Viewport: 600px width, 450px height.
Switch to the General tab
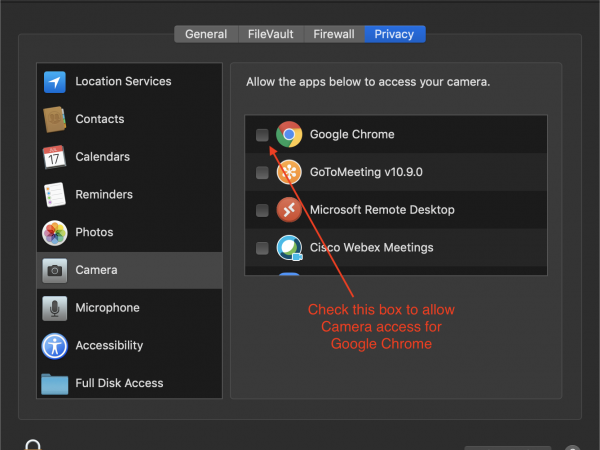pos(206,34)
